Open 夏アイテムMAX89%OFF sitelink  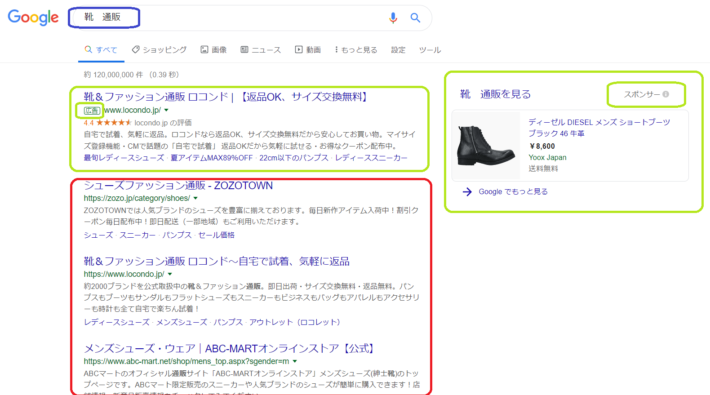tap(211, 158)
